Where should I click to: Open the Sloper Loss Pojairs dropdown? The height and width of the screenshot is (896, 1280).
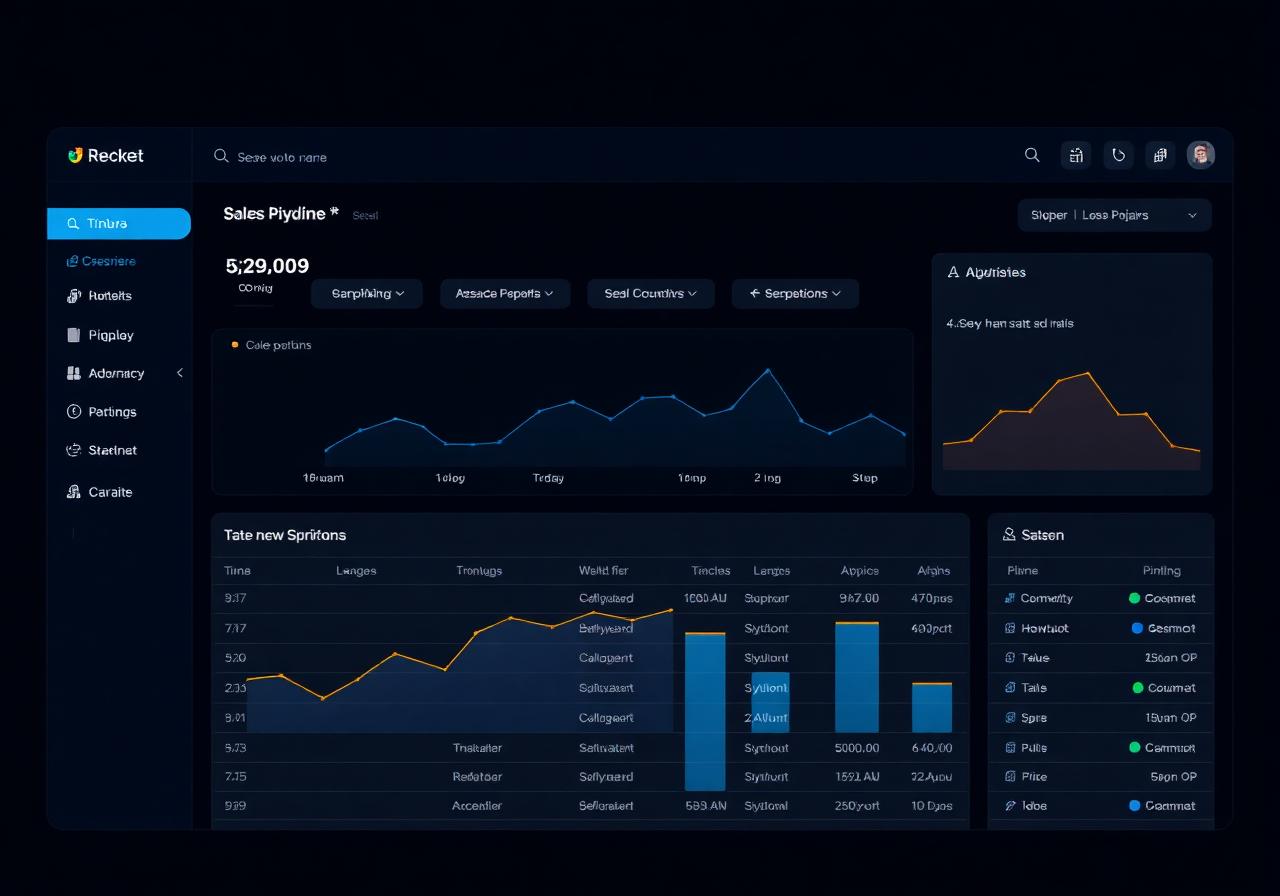1114,215
